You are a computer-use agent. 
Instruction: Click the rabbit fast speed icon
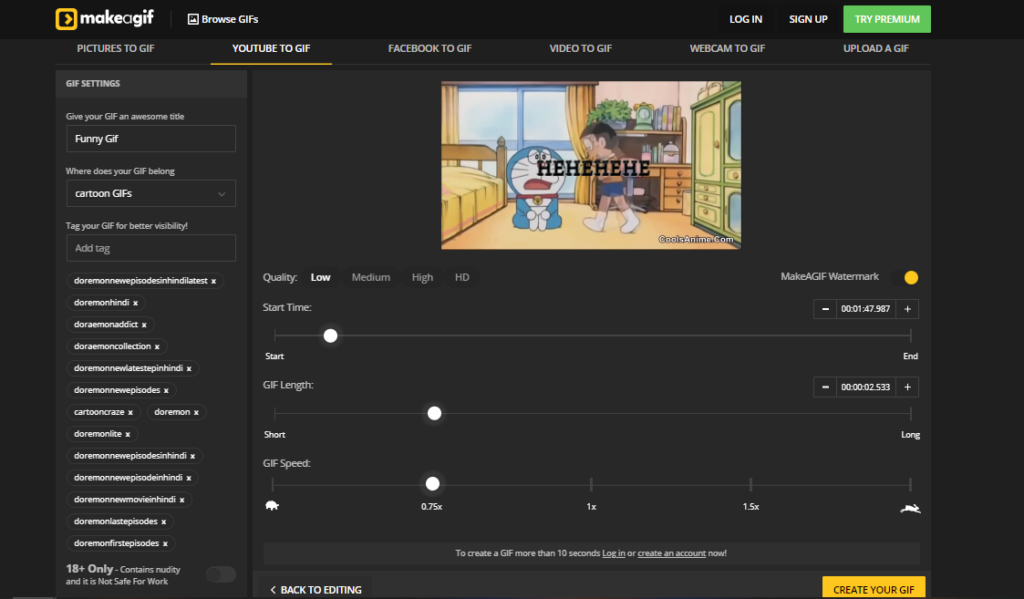[x=910, y=508]
